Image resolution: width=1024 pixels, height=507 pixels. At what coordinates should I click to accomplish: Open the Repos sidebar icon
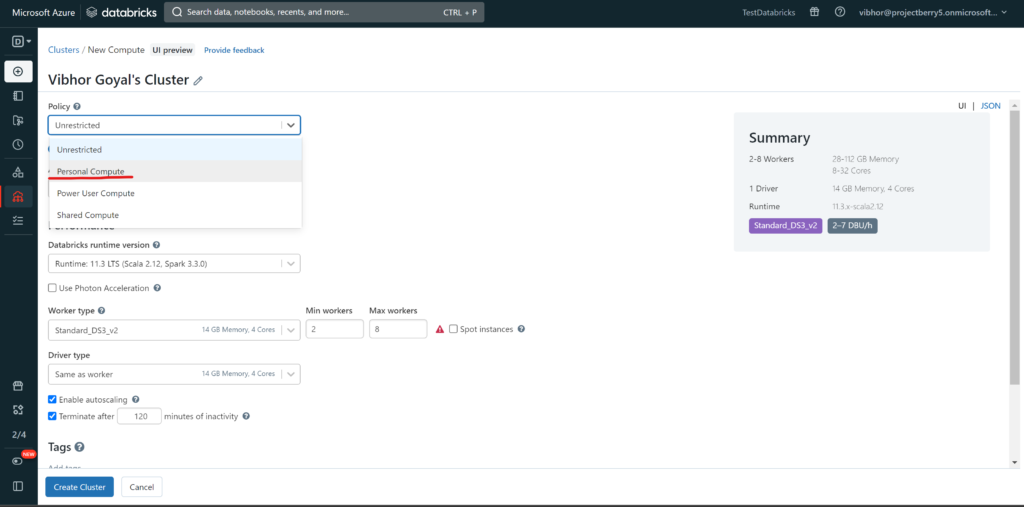click(x=18, y=120)
